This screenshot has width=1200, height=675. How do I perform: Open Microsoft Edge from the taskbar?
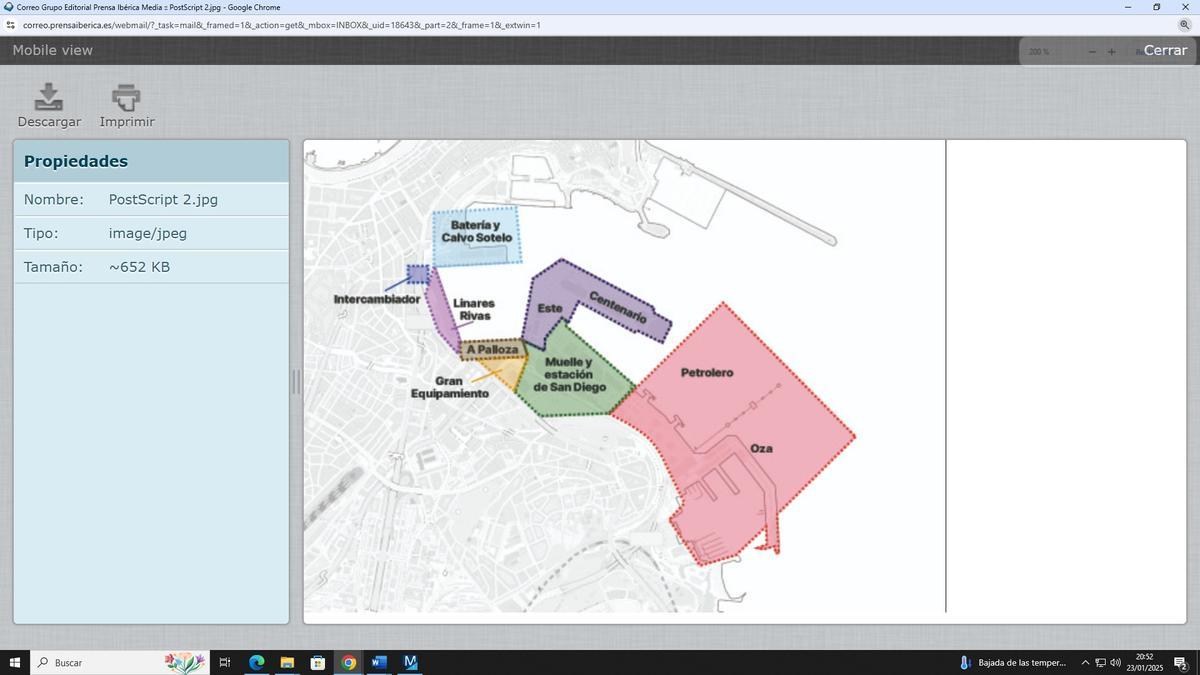coord(256,662)
